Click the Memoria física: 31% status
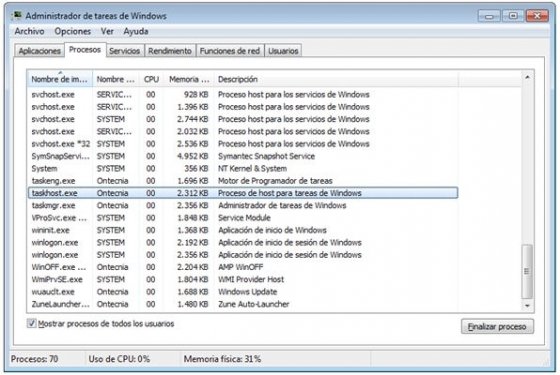 222,359
